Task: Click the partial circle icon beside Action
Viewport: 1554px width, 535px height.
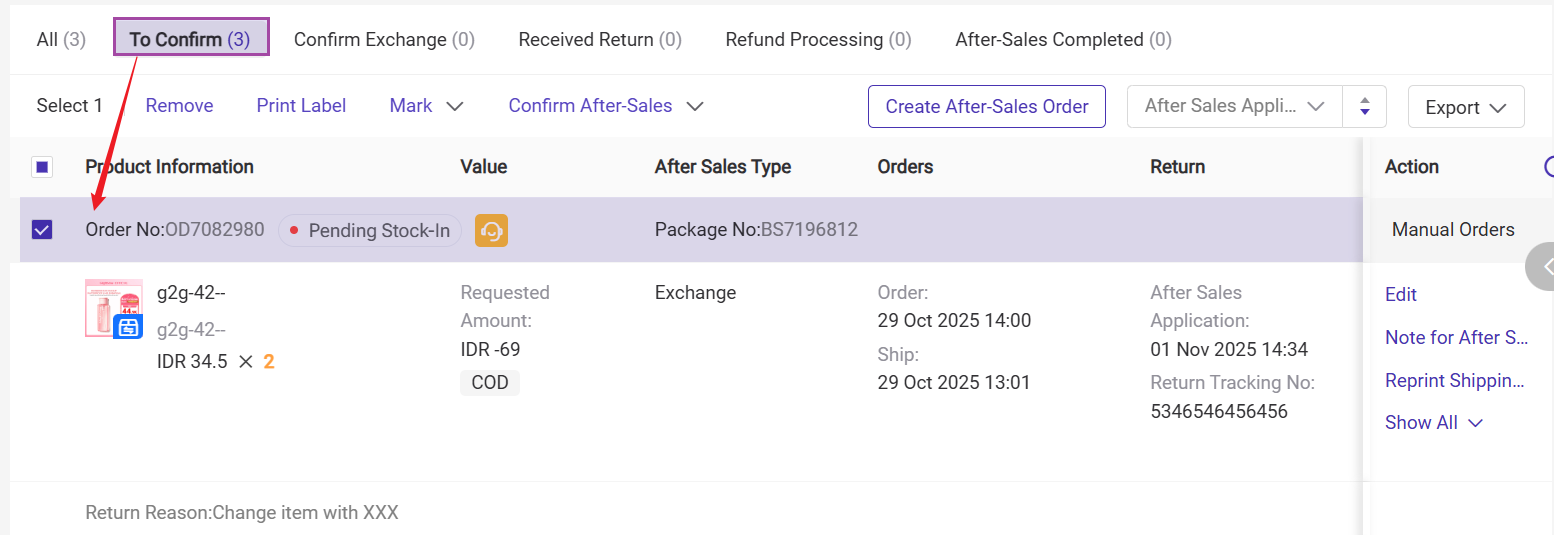Action: point(1549,167)
